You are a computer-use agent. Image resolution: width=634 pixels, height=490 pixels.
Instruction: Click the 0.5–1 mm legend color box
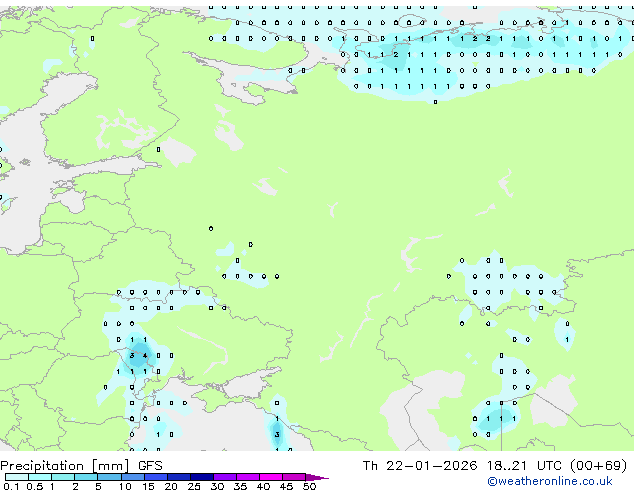point(40,477)
